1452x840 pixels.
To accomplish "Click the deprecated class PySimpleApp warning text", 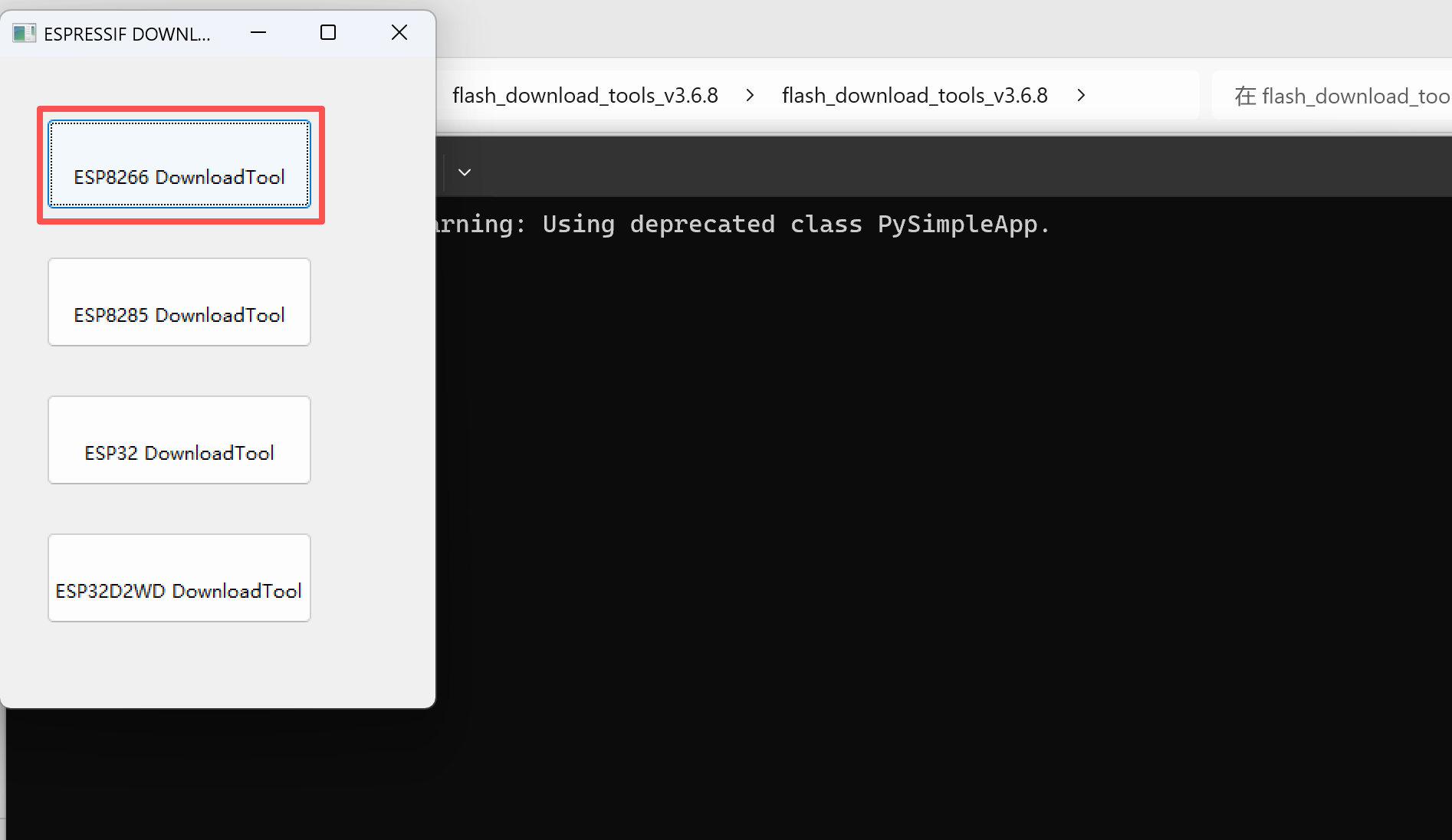I will (743, 224).
